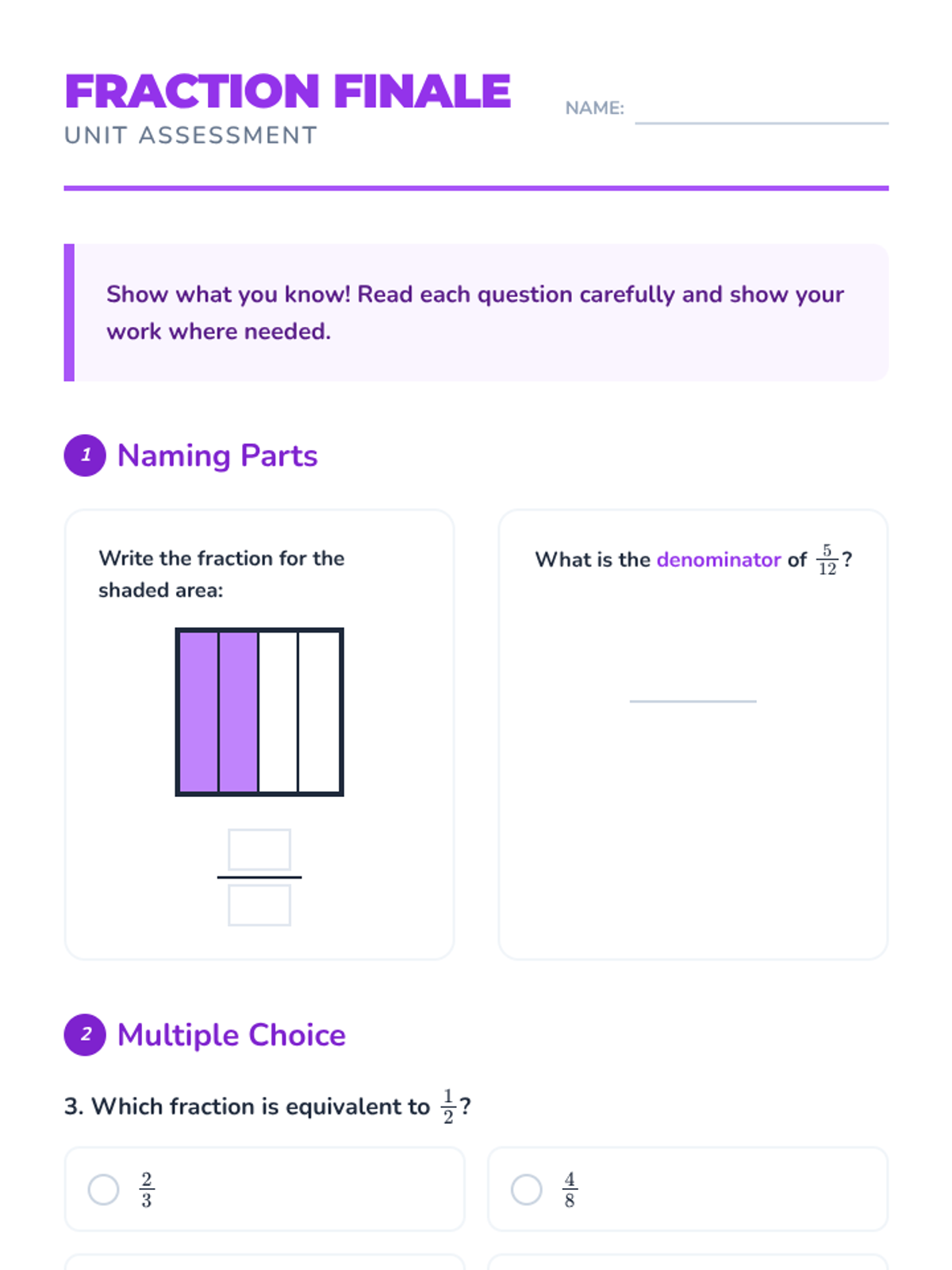The height and width of the screenshot is (1270, 952).
Task: Click the second shaded purple strip
Action: 239,712
